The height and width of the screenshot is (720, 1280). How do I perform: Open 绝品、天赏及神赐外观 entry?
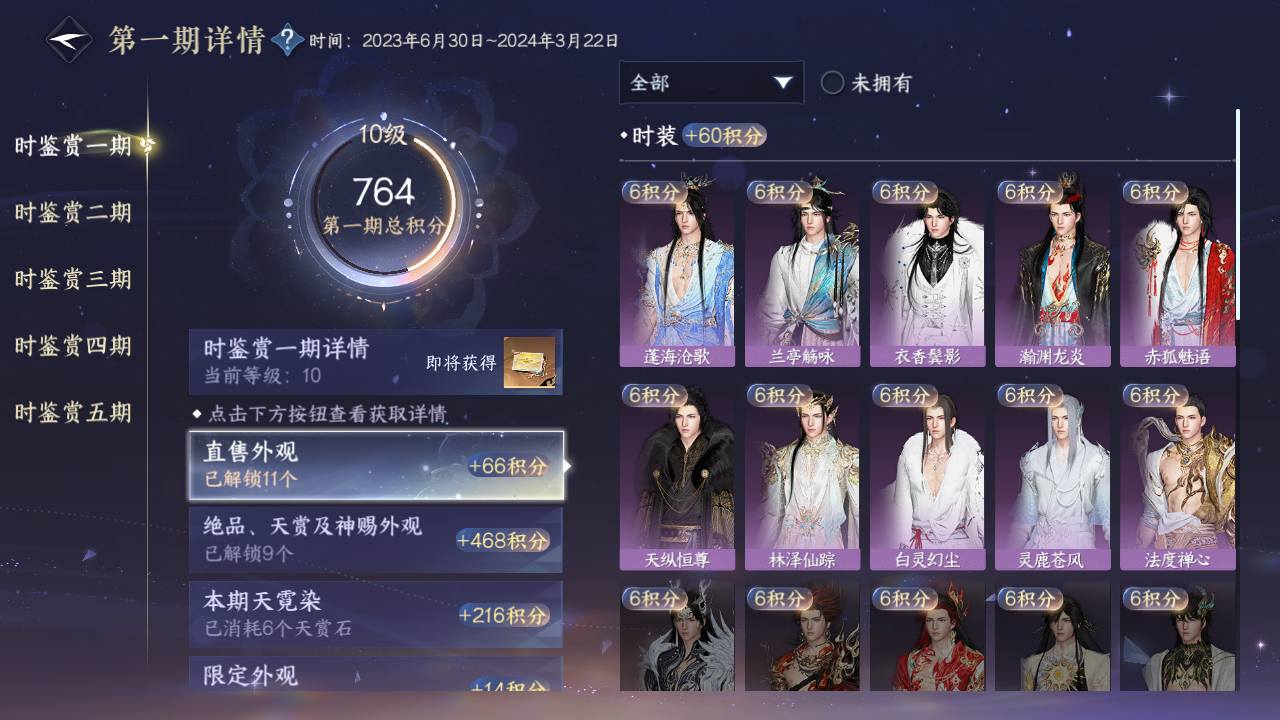pos(376,540)
